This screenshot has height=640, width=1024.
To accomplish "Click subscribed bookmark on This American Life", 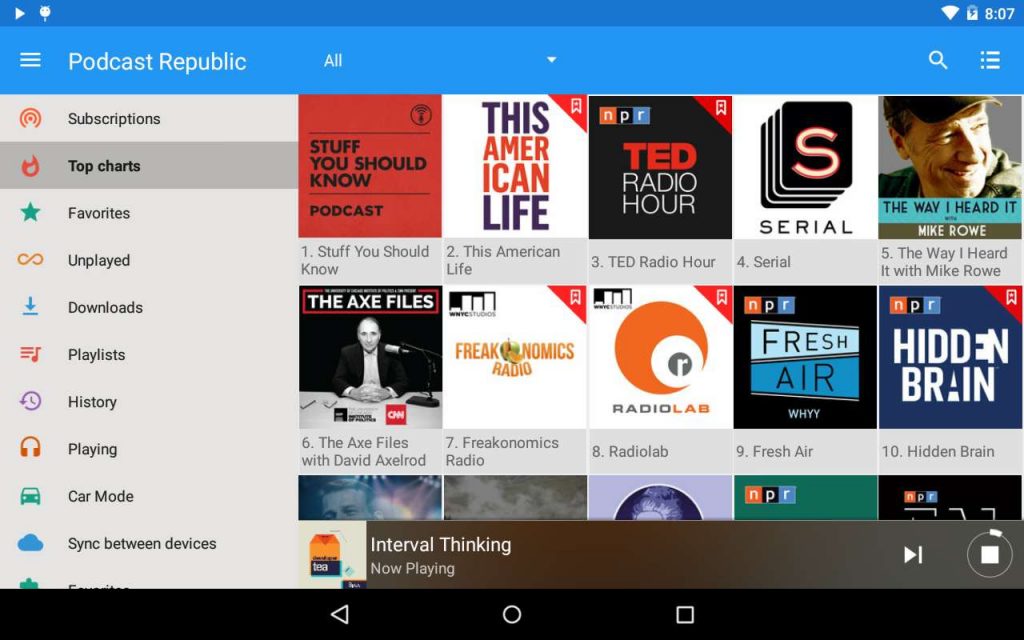I will 576,106.
